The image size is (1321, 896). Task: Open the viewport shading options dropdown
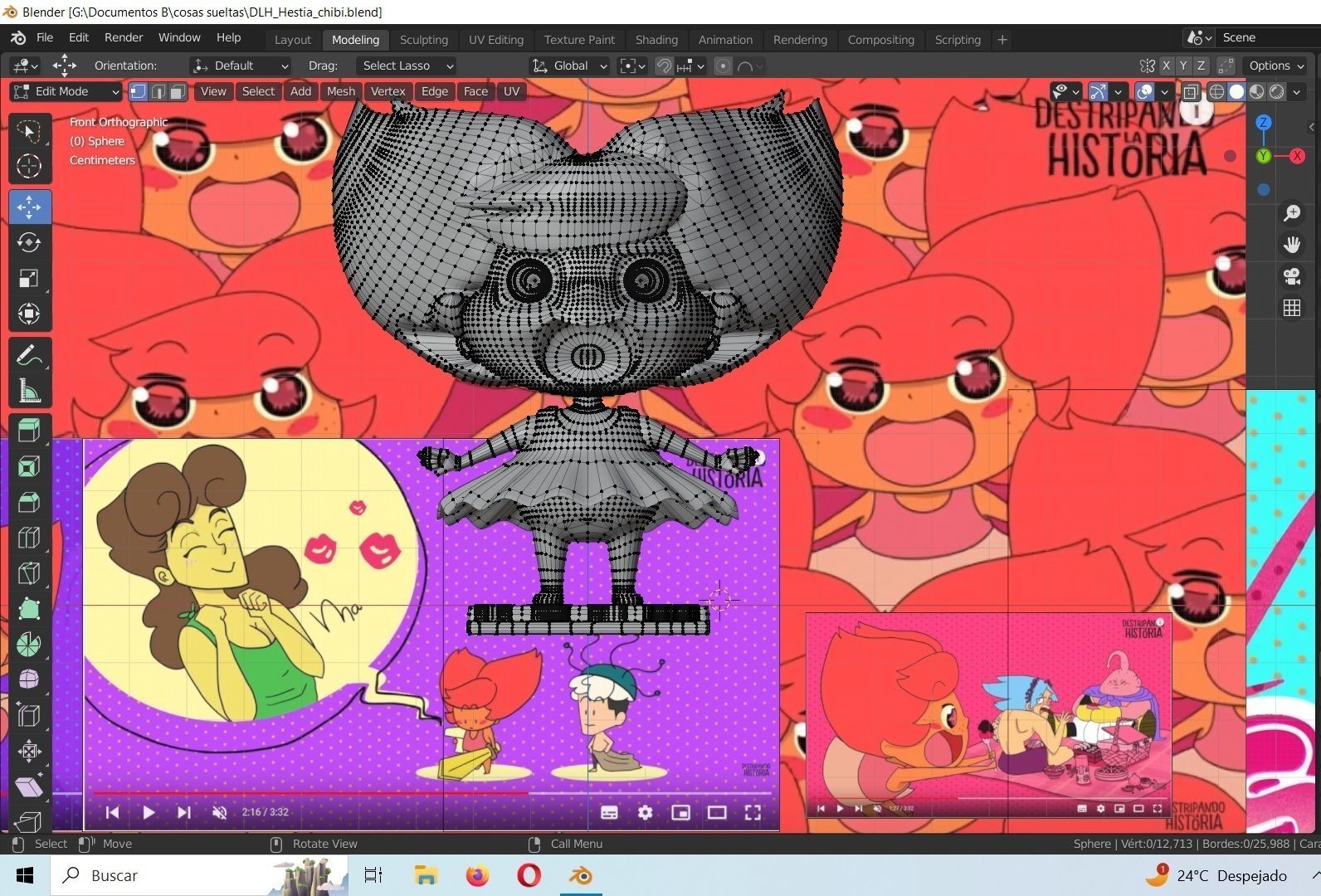[1297, 91]
